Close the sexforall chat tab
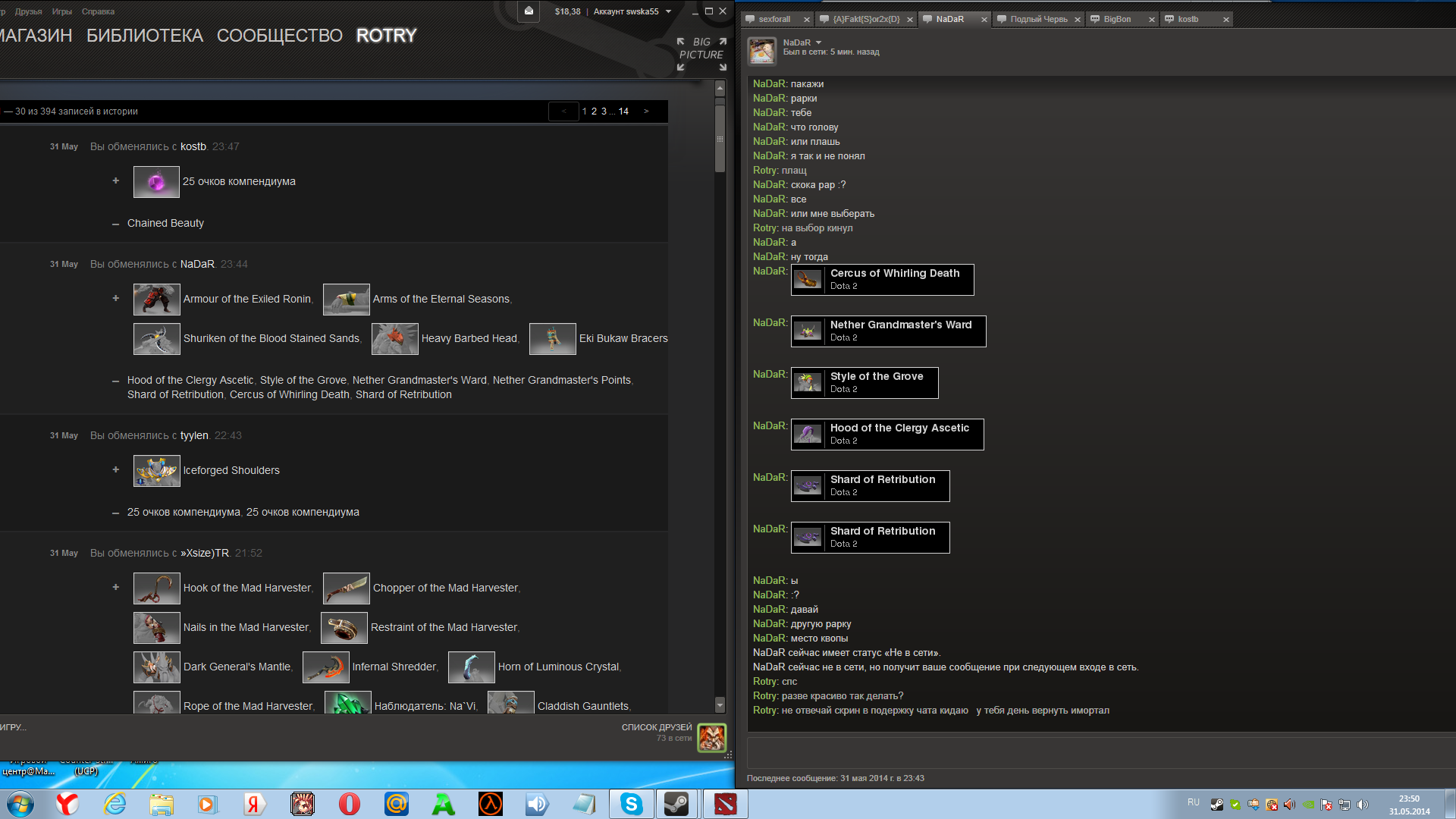Viewport: 1456px width, 819px height. coord(806,20)
